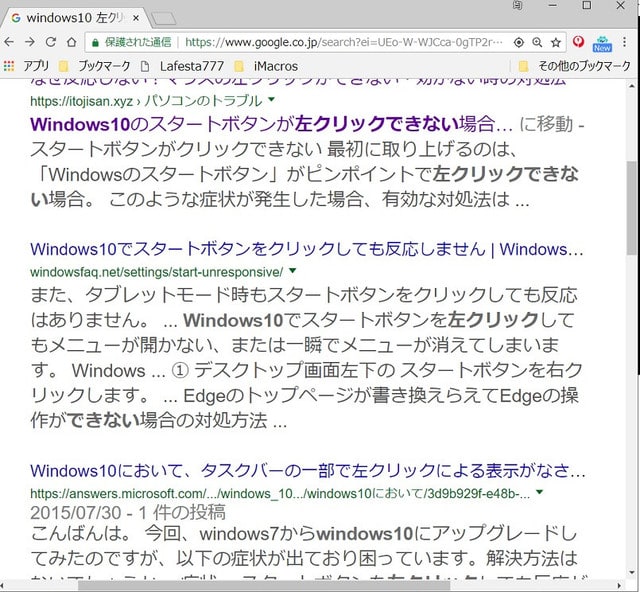
Task: Click the horizontal scrollbar thumb
Action: [x=263, y=585]
